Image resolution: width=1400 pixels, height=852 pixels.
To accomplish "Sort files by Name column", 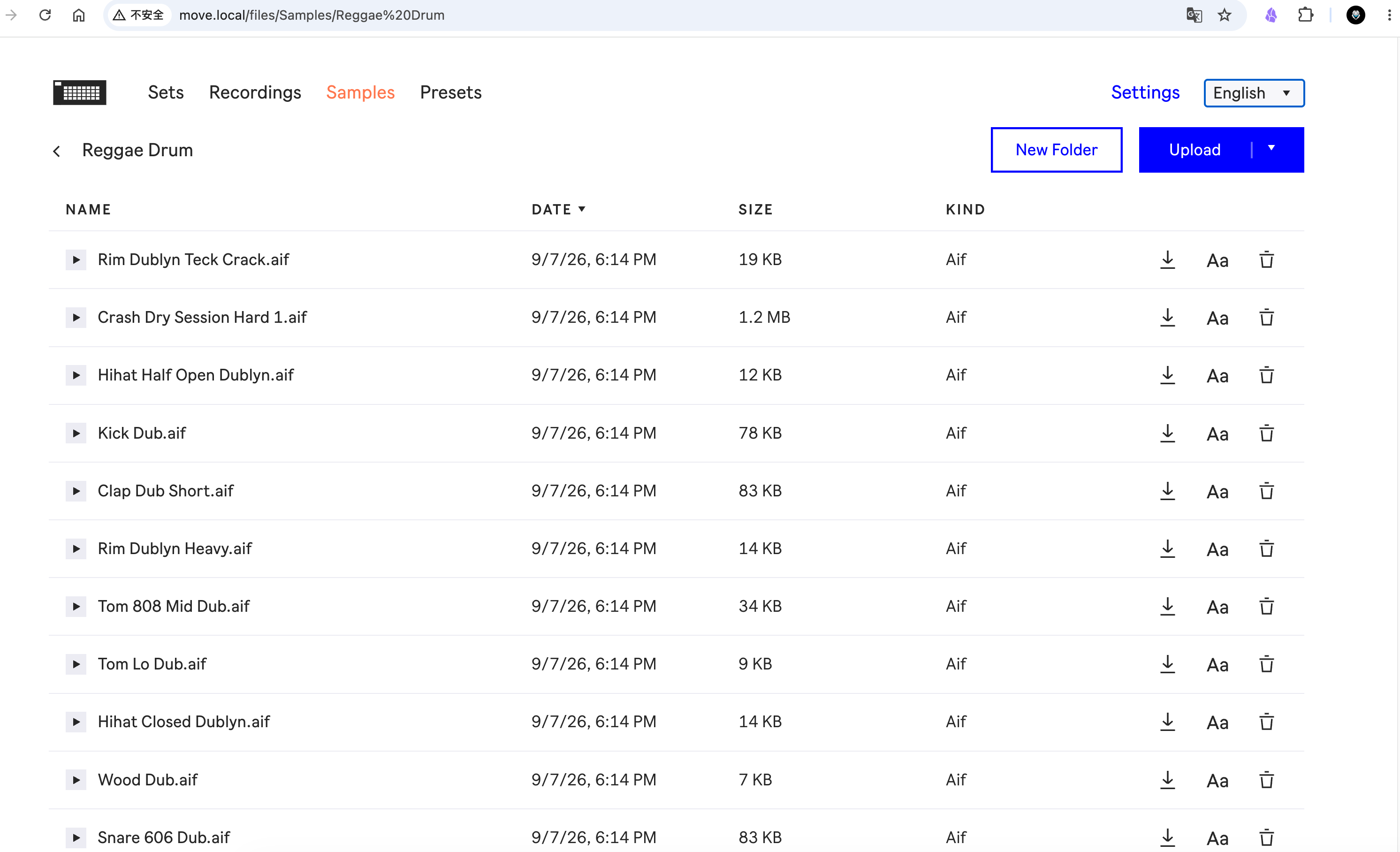I will click(x=88, y=210).
